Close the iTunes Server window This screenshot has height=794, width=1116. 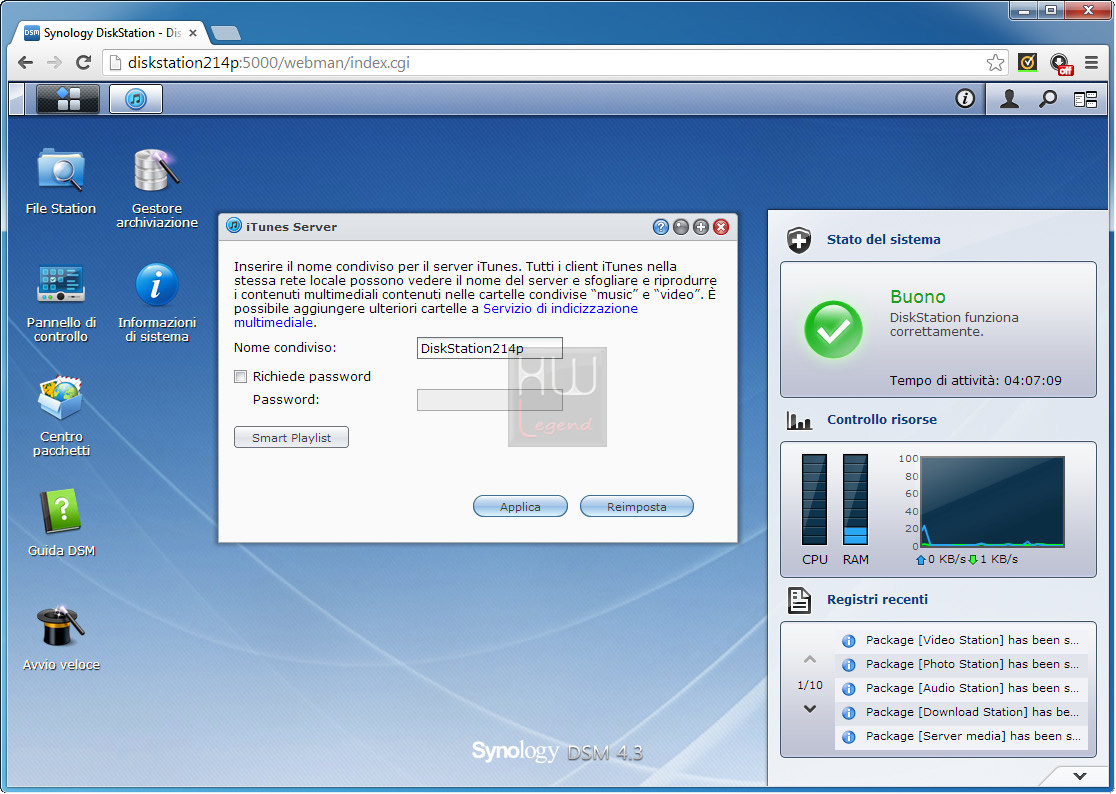[721, 227]
